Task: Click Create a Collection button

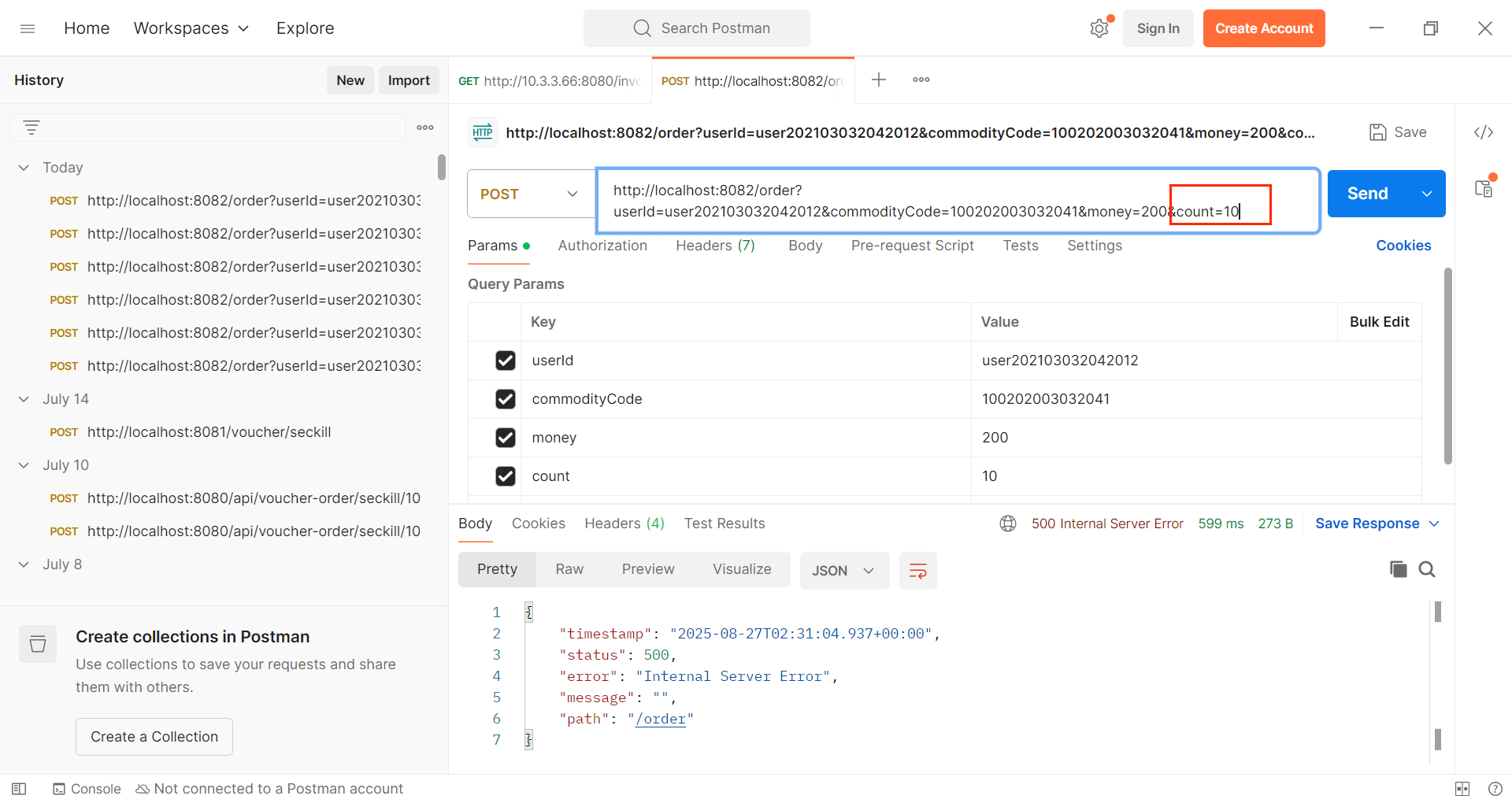Action: (x=154, y=737)
